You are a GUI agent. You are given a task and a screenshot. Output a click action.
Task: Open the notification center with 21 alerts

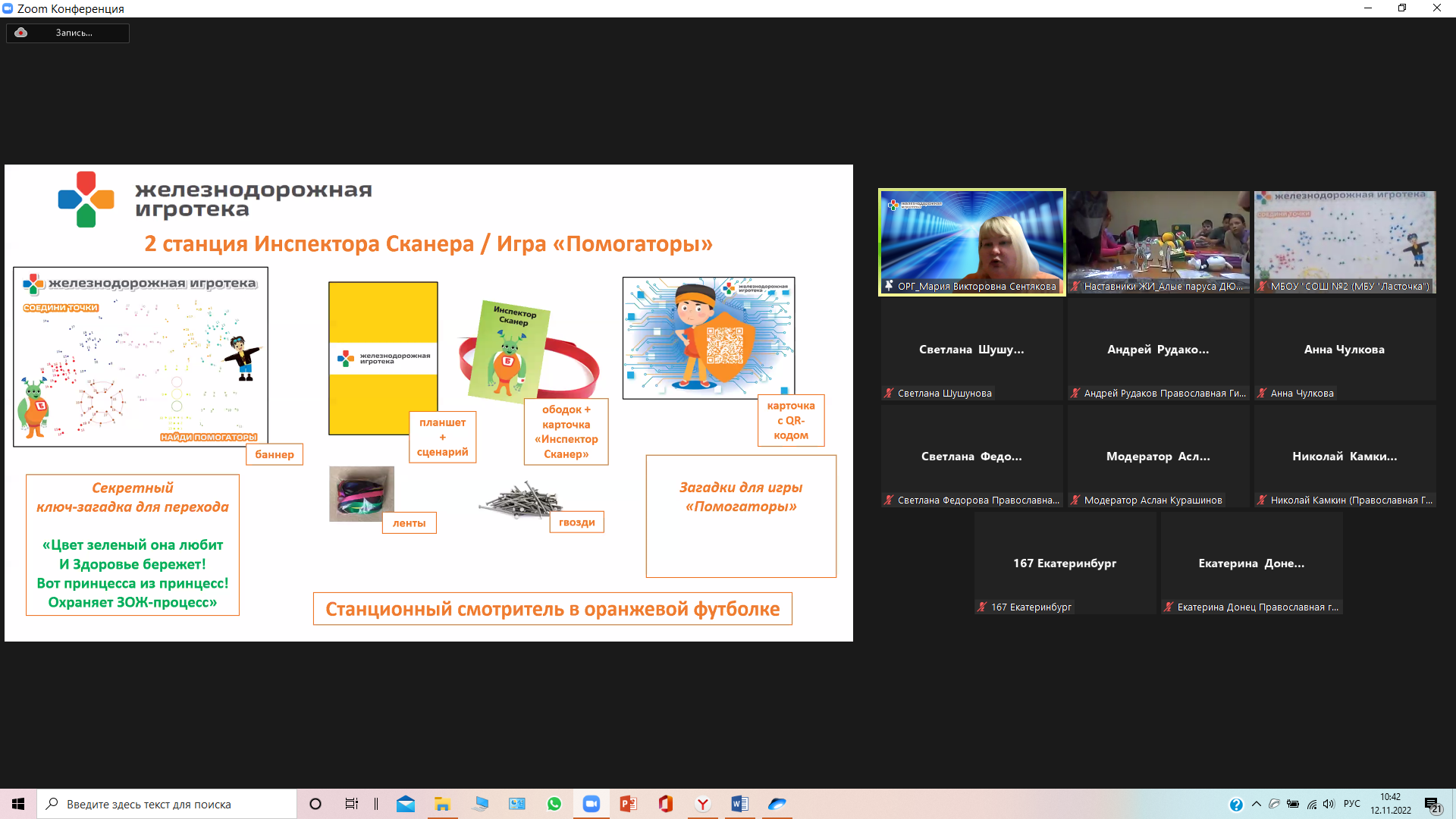pyautogui.click(x=1432, y=805)
